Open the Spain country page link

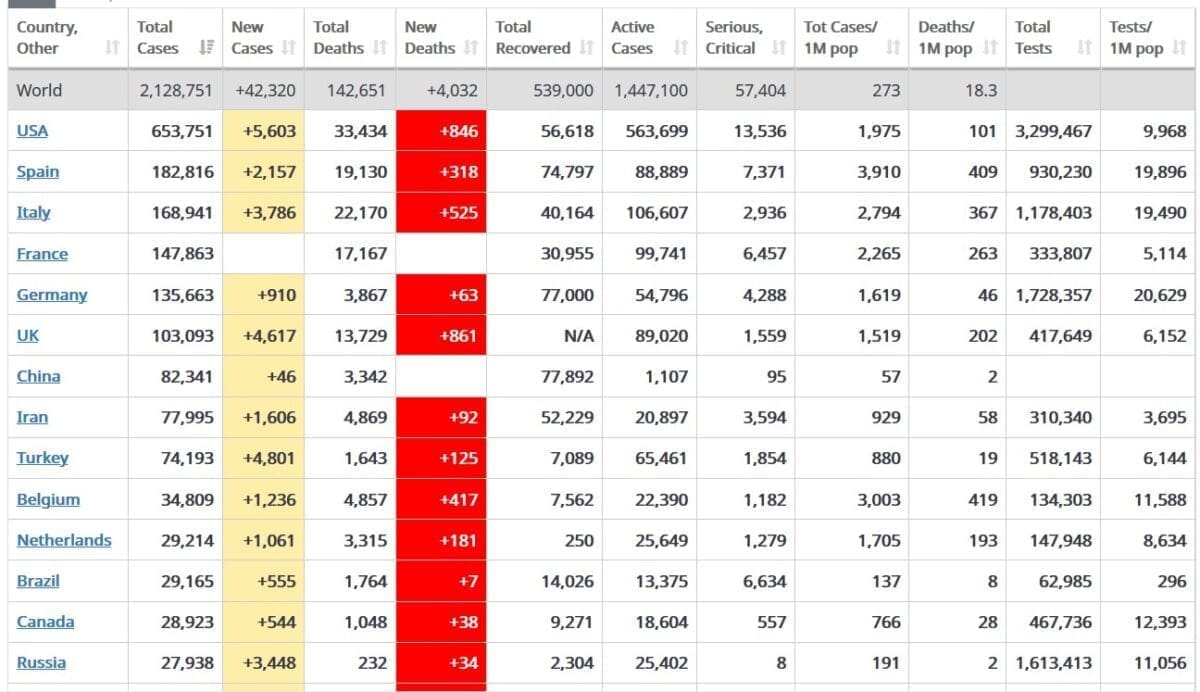click(x=38, y=172)
